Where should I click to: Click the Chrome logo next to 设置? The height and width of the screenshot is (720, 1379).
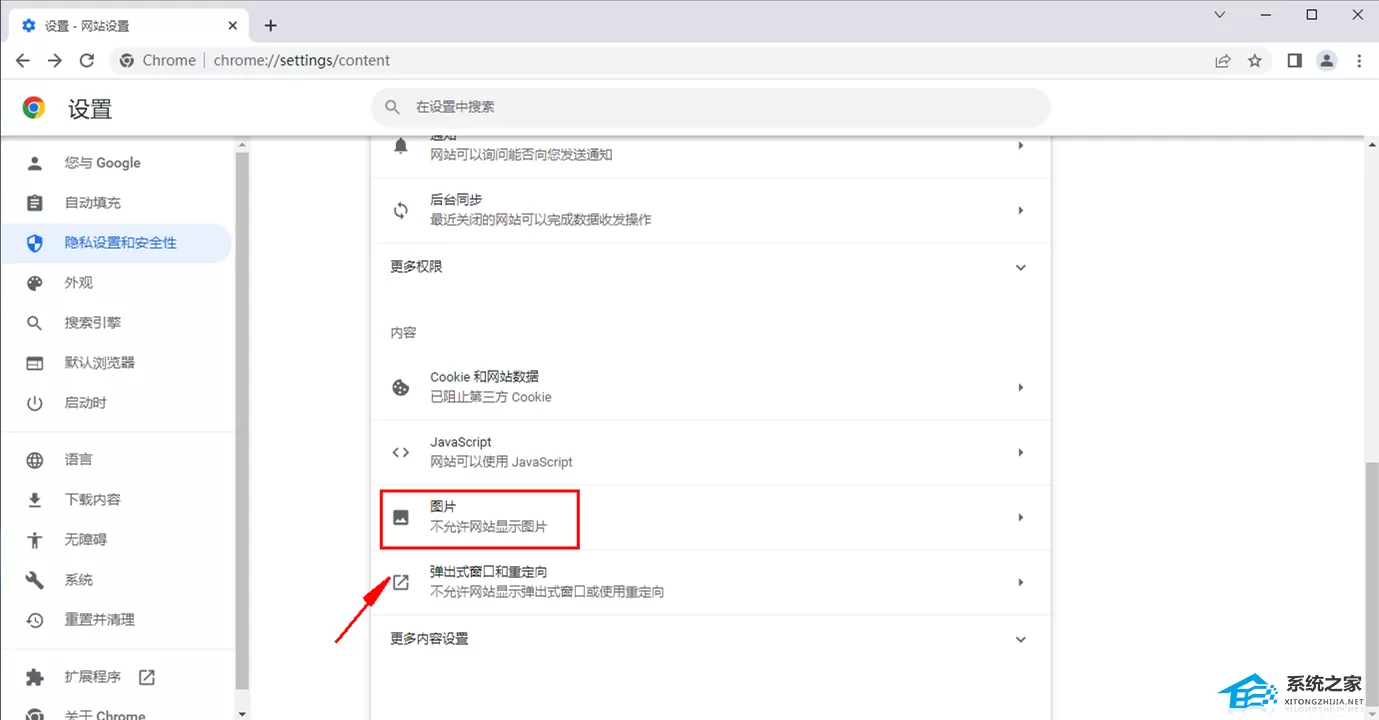(34, 108)
